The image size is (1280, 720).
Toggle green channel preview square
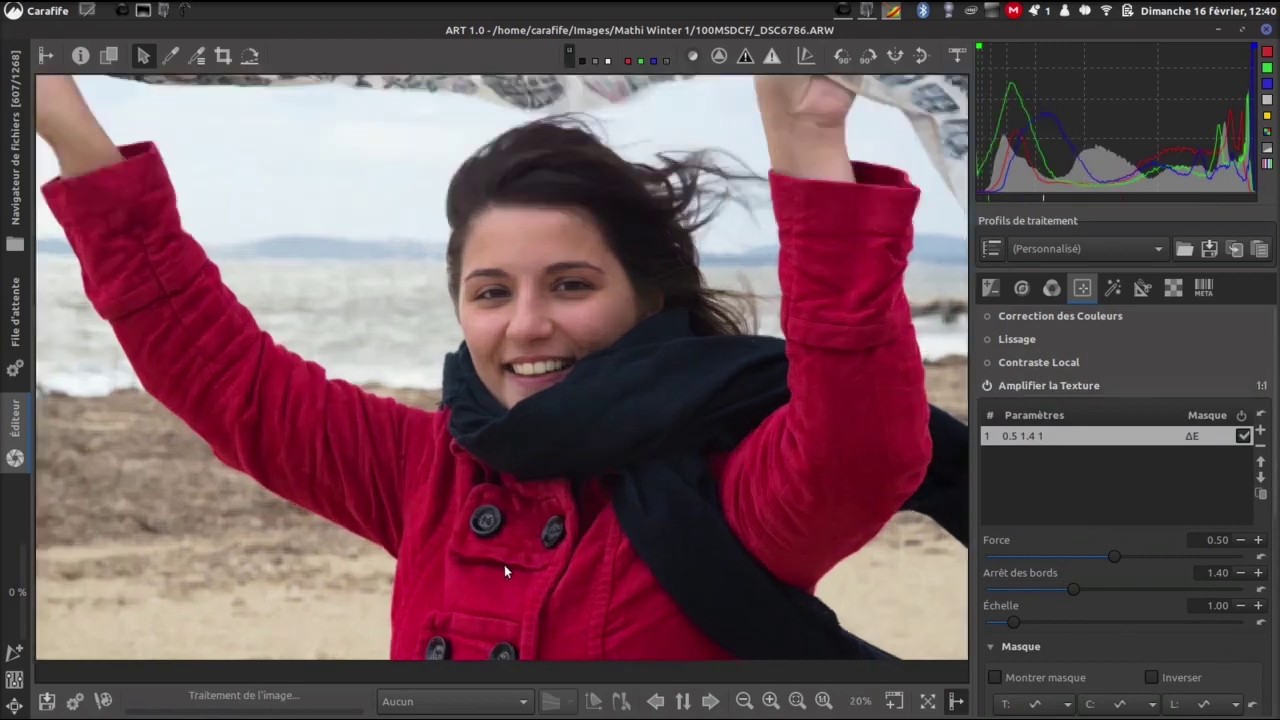click(640, 61)
